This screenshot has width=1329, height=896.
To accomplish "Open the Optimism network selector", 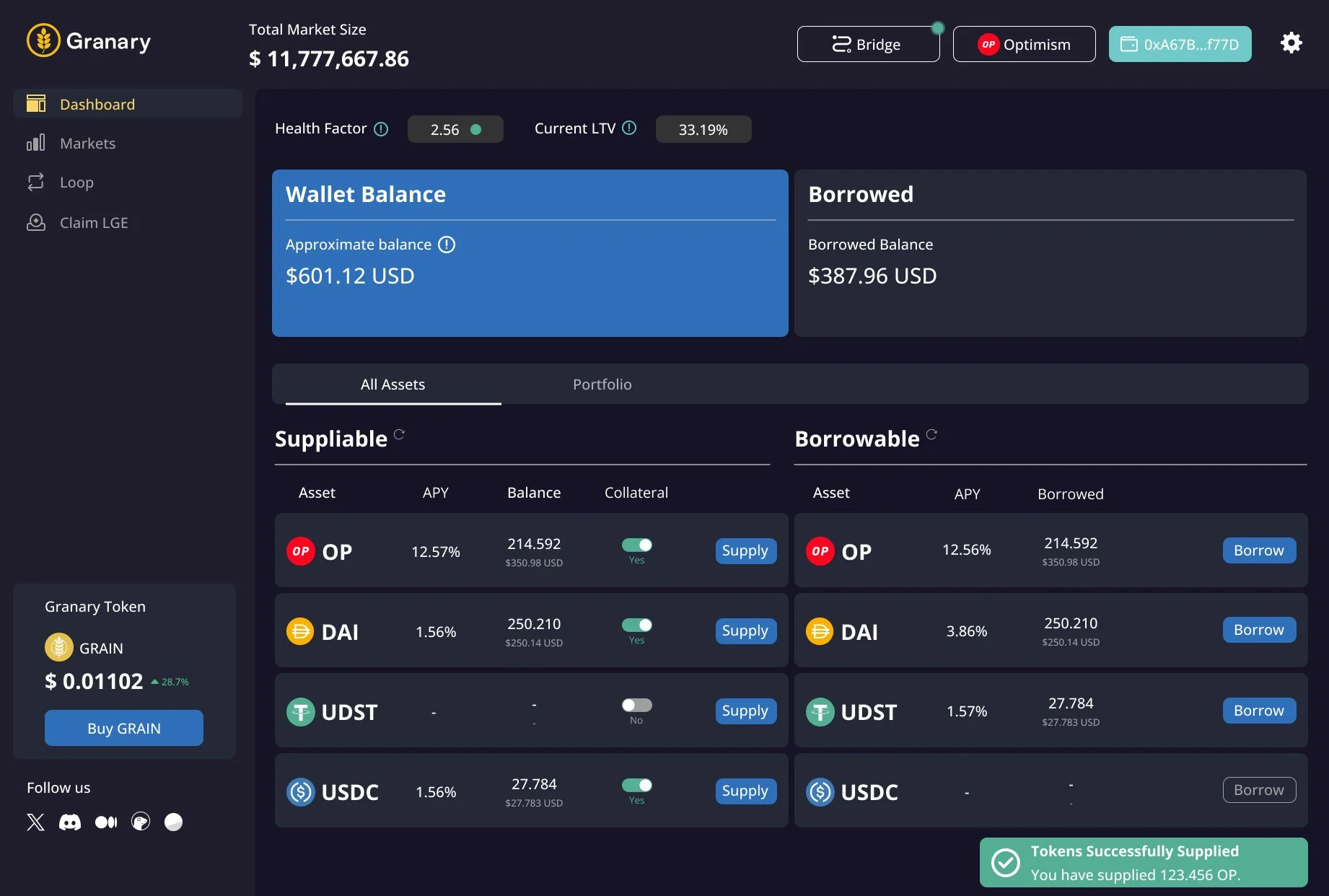I will [x=1024, y=44].
